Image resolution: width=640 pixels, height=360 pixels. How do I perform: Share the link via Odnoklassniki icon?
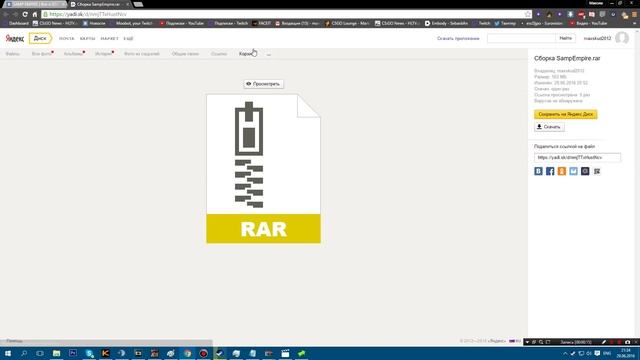point(562,171)
